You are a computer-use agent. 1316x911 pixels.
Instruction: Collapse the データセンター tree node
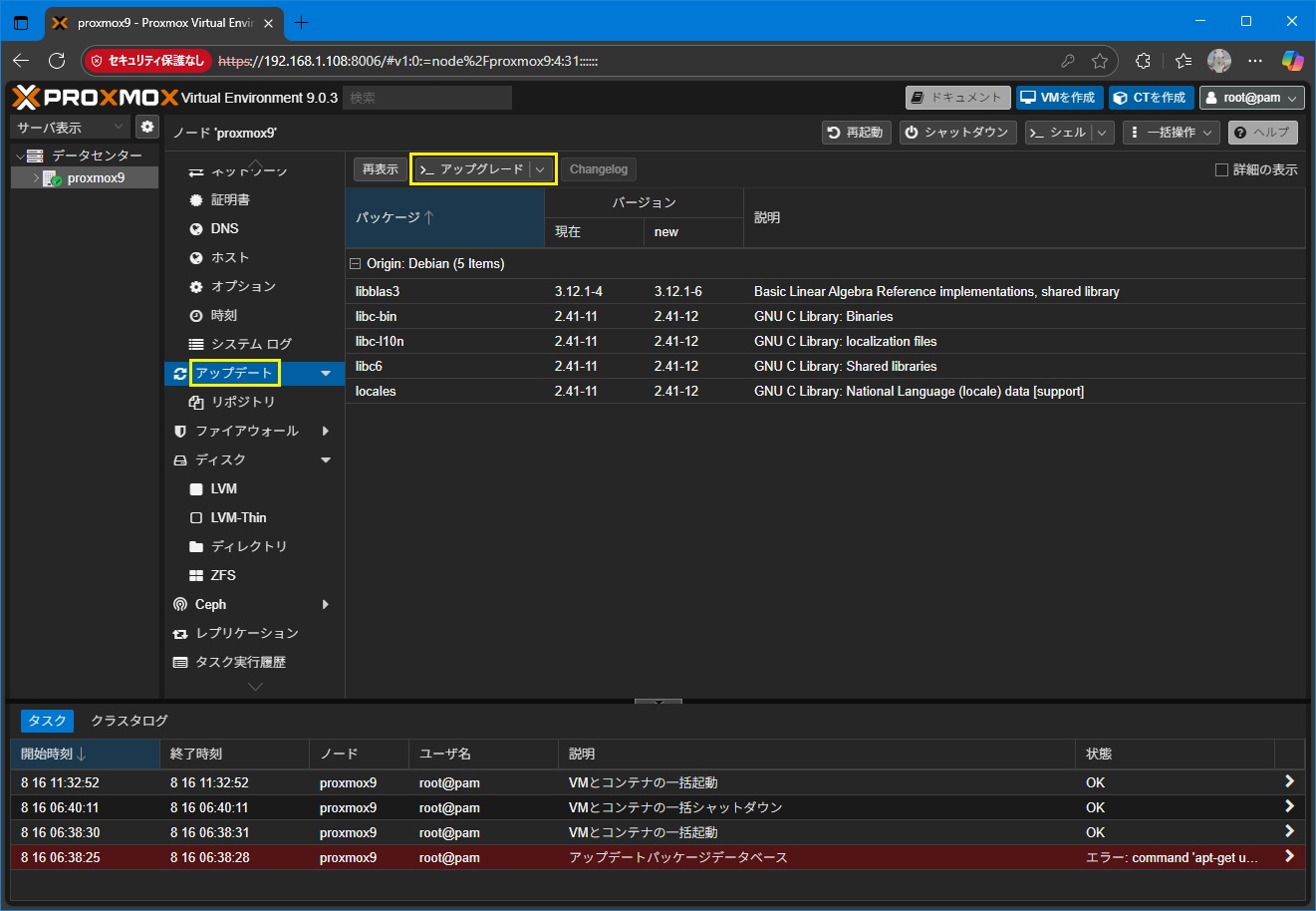click(x=19, y=155)
